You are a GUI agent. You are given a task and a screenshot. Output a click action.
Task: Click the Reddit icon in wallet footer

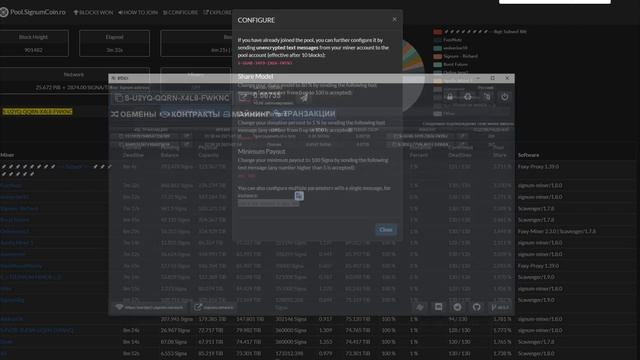pyautogui.click(x=457, y=307)
